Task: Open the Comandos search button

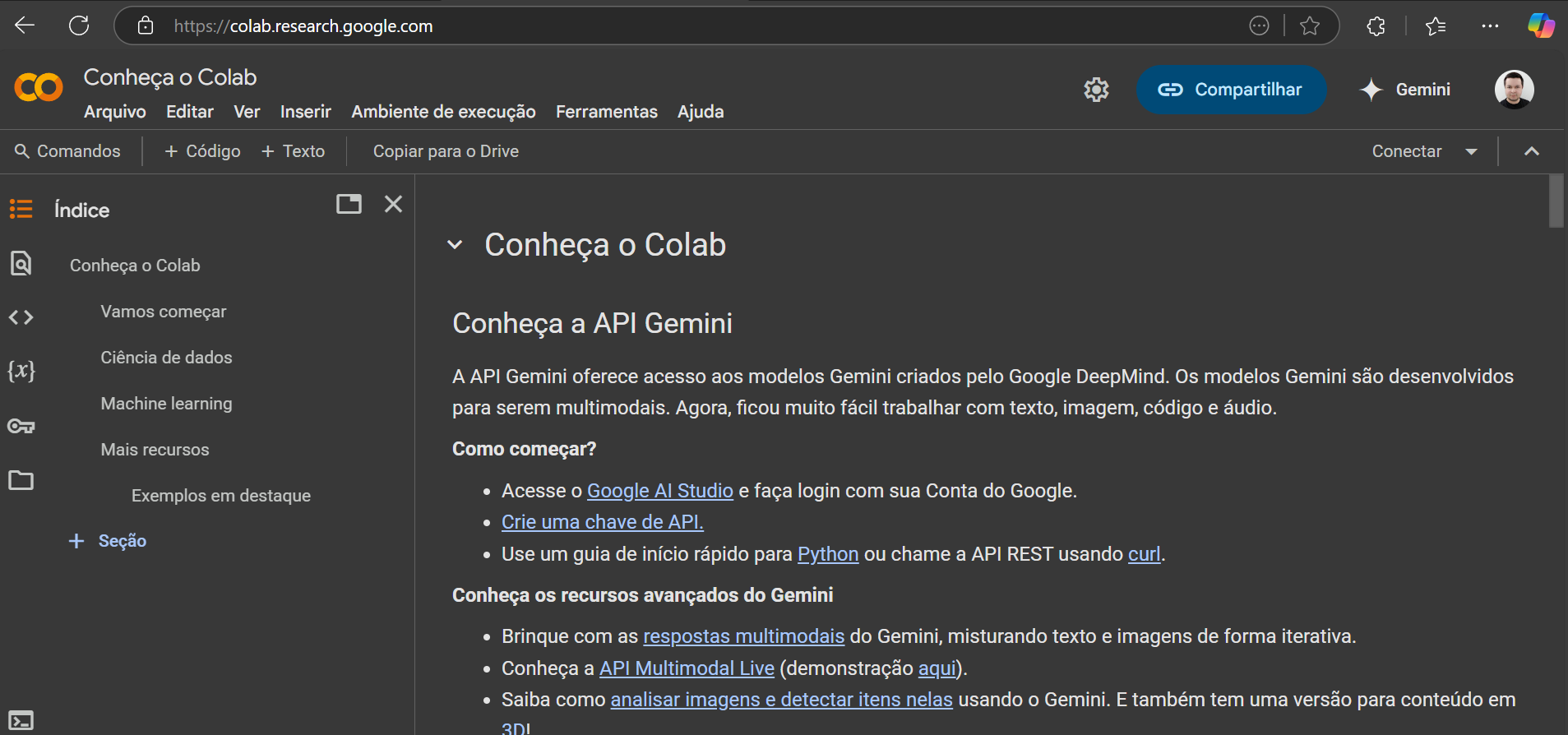Action: [67, 151]
